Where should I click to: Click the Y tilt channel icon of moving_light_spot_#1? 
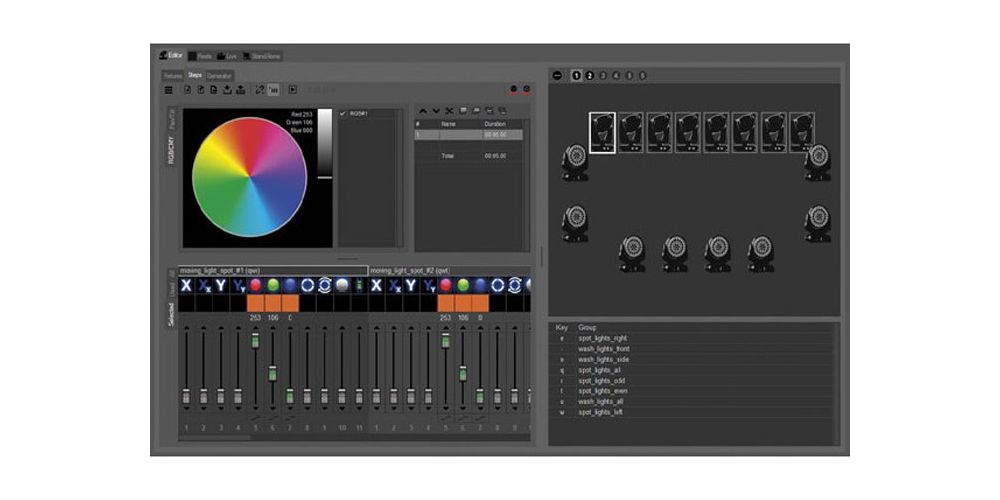click(221, 285)
